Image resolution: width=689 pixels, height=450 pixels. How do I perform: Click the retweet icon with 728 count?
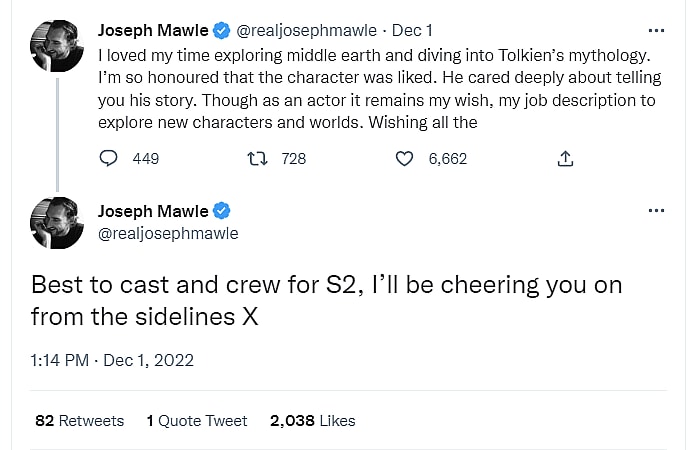click(x=257, y=158)
